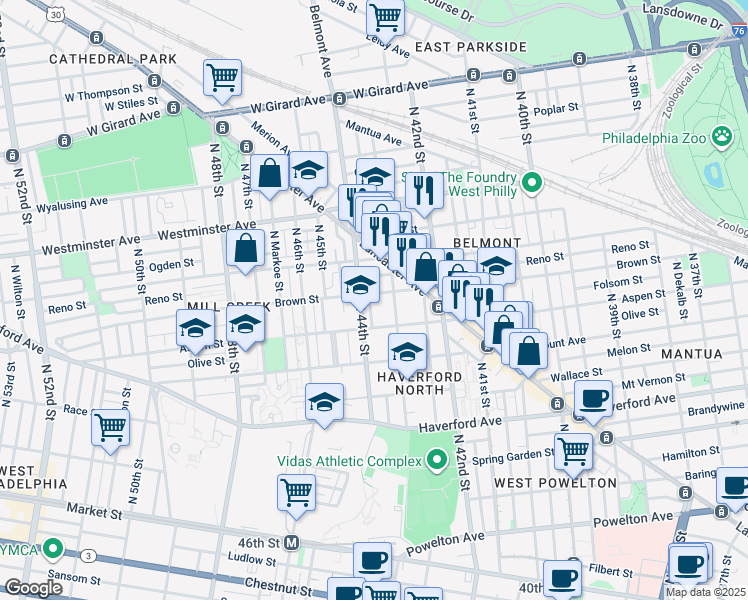This screenshot has width=748, height=600.
Task: Click the shopping cart marker near Leidy Ave
Action: click(x=385, y=21)
